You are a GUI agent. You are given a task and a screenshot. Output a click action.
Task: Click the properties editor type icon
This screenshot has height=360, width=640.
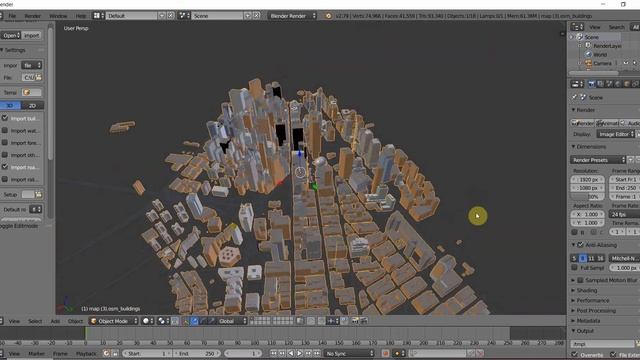click(x=577, y=84)
